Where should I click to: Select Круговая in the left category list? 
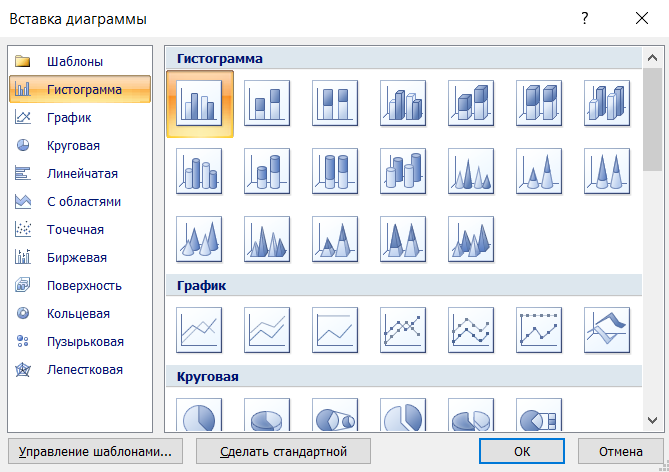coord(80,146)
